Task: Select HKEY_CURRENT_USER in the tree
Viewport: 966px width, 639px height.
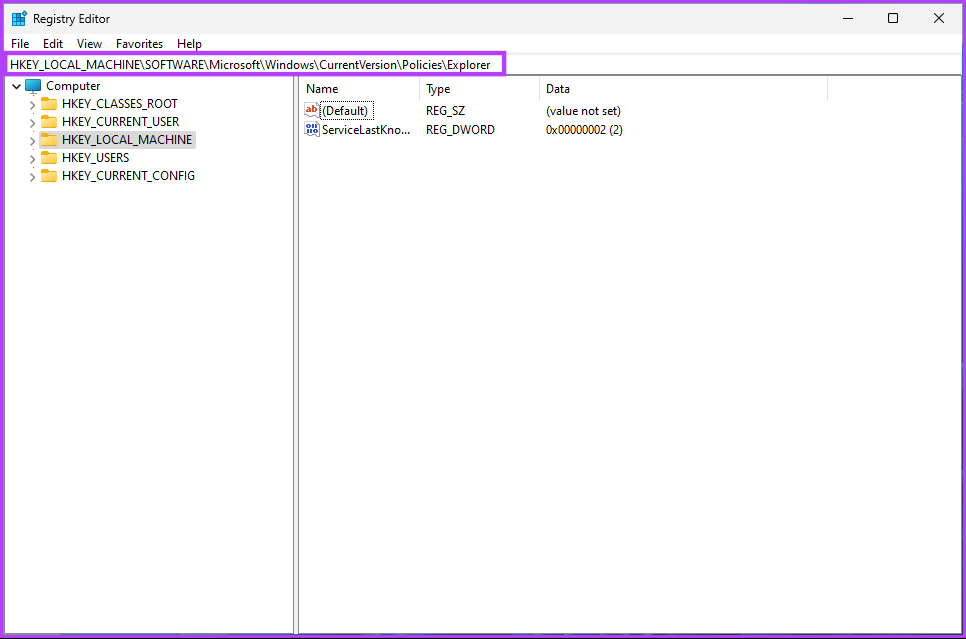Action: (x=120, y=121)
